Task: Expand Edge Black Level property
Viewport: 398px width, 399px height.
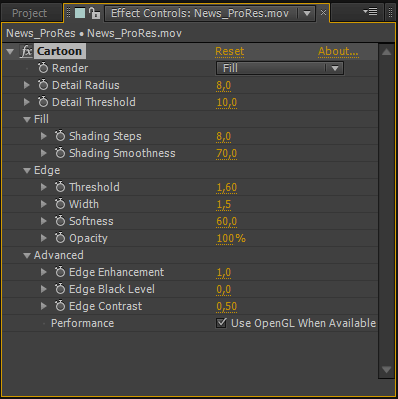Action: (44, 289)
